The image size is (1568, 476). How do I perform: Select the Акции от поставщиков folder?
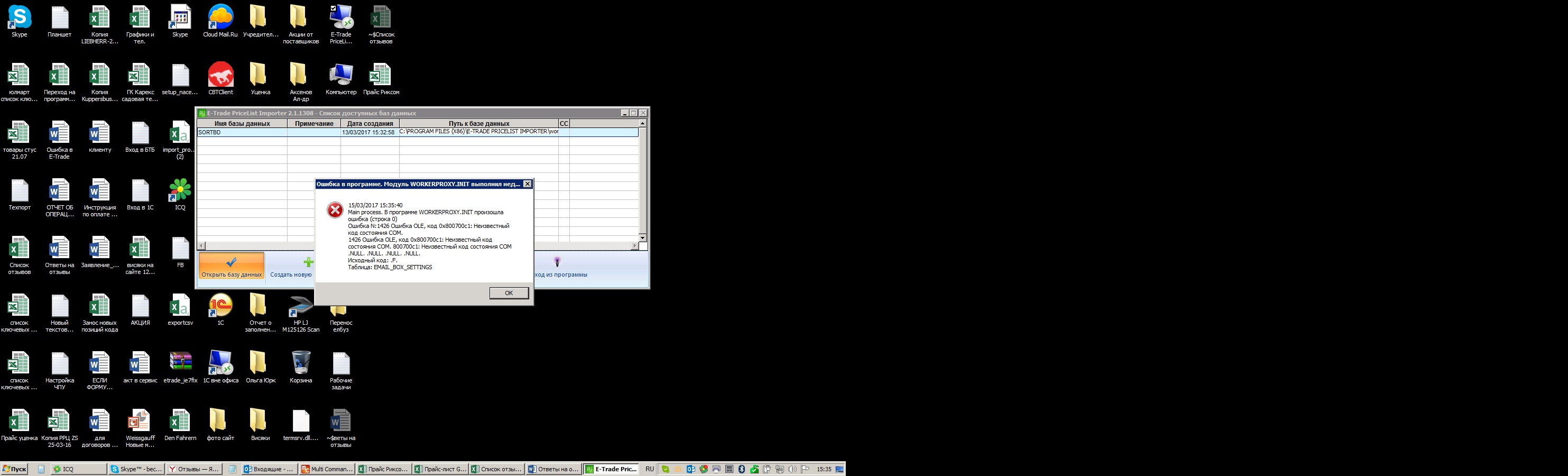click(x=301, y=25)
